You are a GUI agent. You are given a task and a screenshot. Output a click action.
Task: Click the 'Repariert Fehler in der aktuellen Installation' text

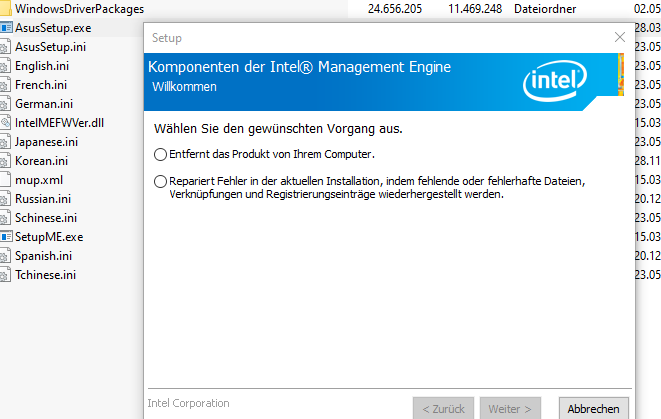[378, 188]
